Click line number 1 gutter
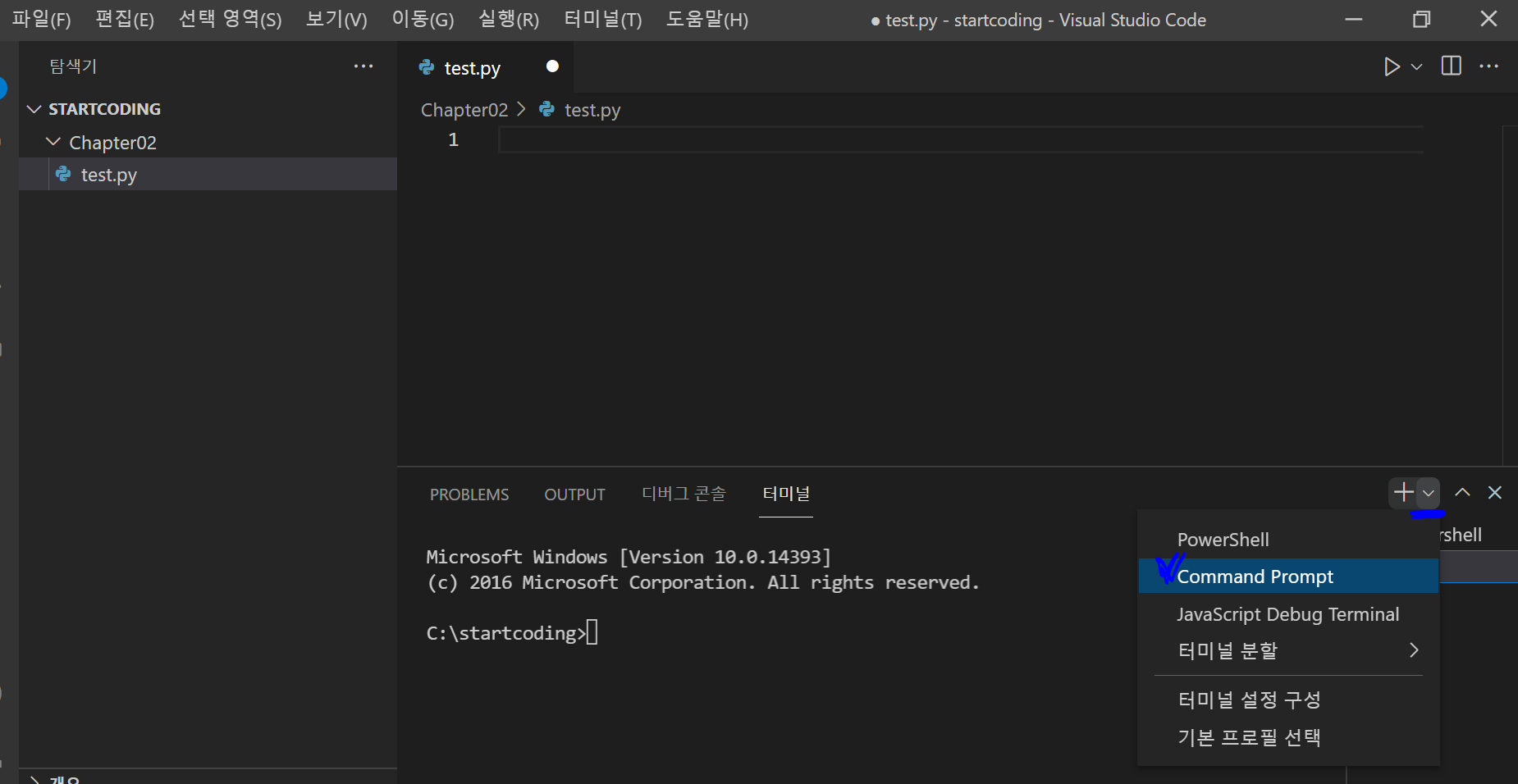Screen dimensions: 1518x784 coord(453,140)
